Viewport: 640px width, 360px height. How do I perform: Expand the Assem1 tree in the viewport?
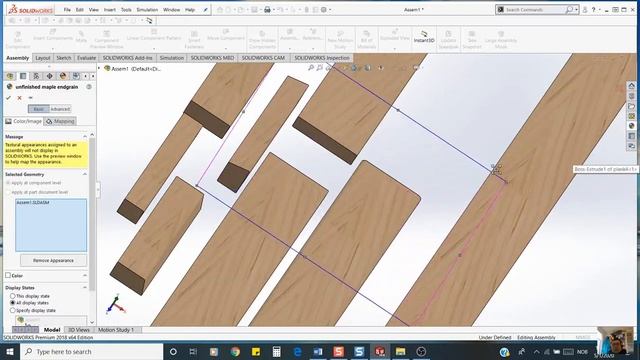click(x=99, y=69)
